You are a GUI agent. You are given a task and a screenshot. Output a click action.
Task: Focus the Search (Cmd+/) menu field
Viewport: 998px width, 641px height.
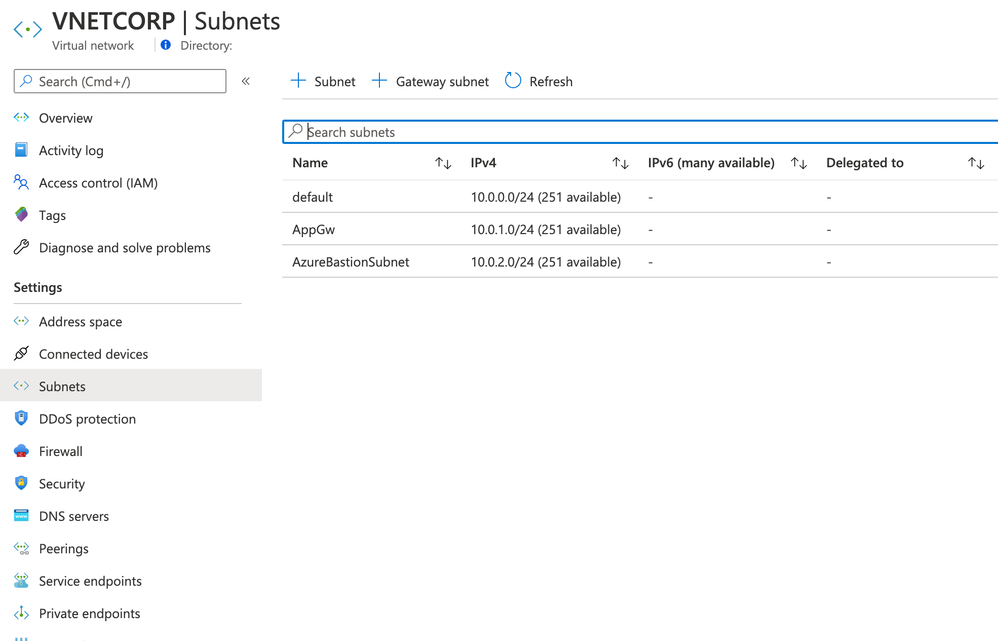point(120,81)
